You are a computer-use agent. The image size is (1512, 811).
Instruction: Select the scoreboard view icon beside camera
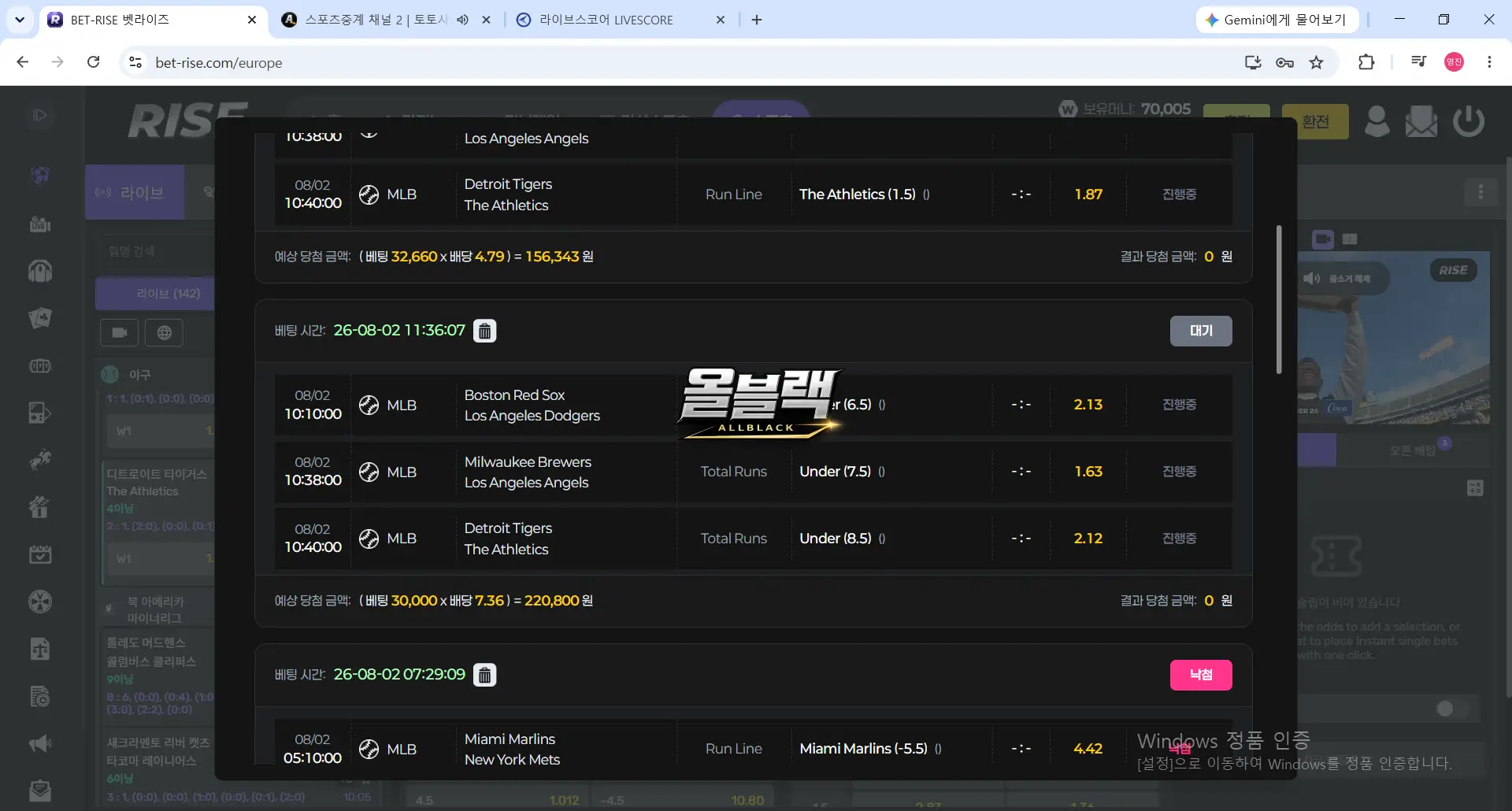tap(1350, 239)
